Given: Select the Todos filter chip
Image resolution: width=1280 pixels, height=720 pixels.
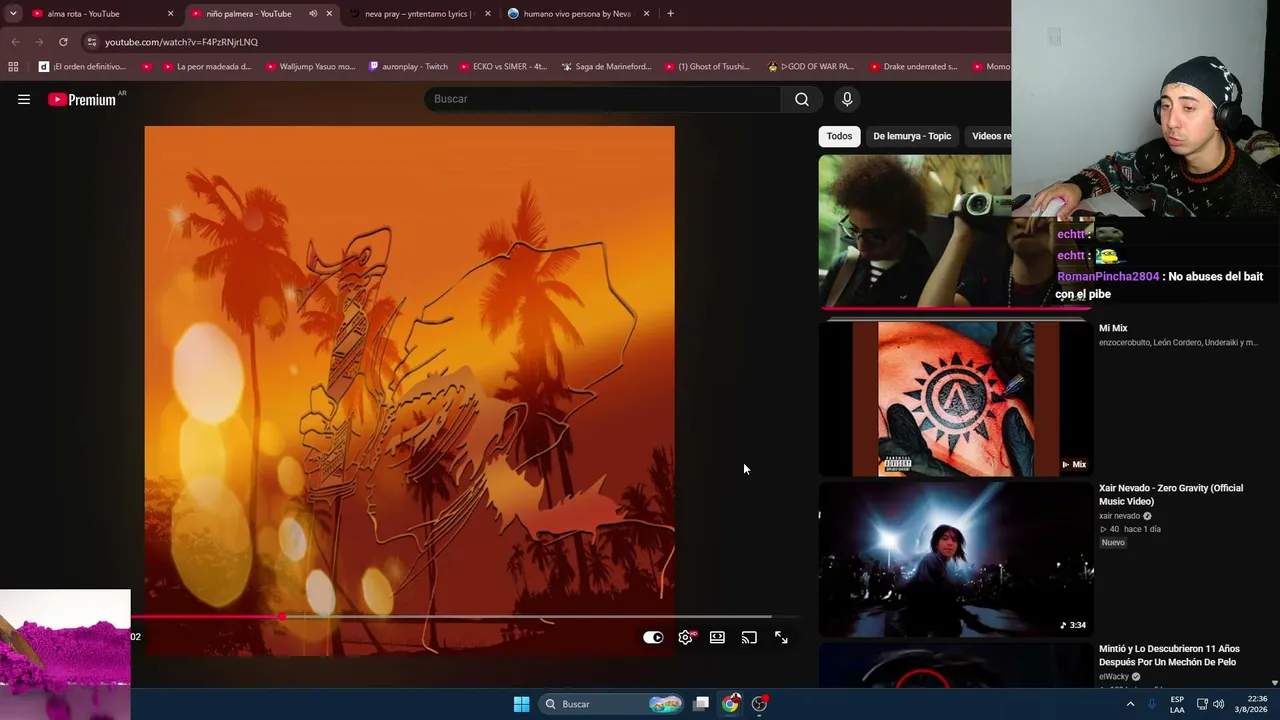Looking at the screenshot, I should tap(839, 136).
